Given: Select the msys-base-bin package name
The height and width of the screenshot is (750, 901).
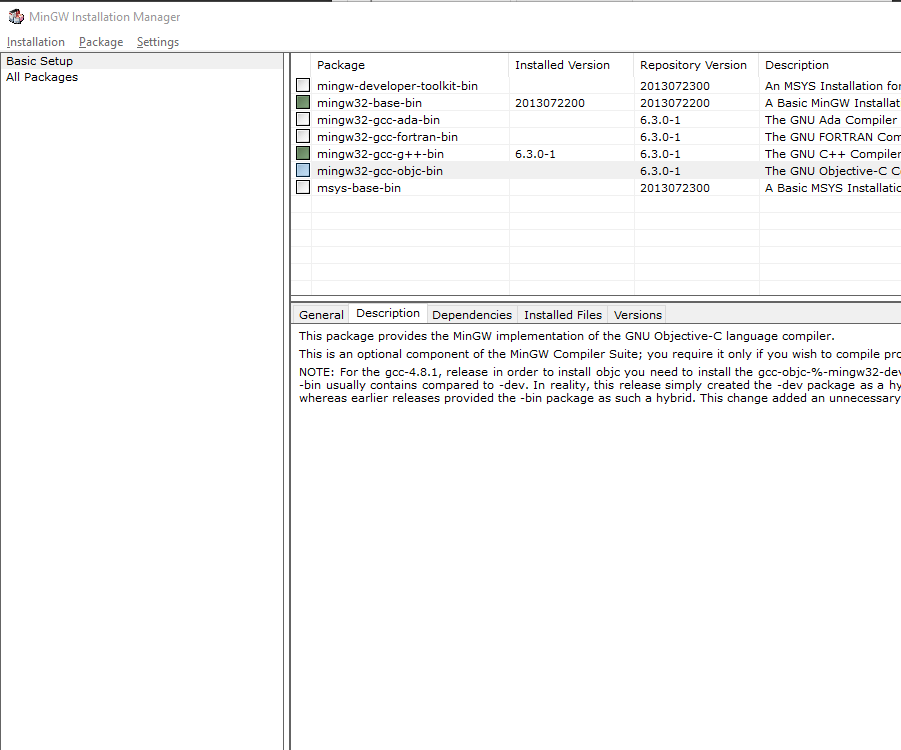Looking at the screenshot, I should click(x=359, y=188).
